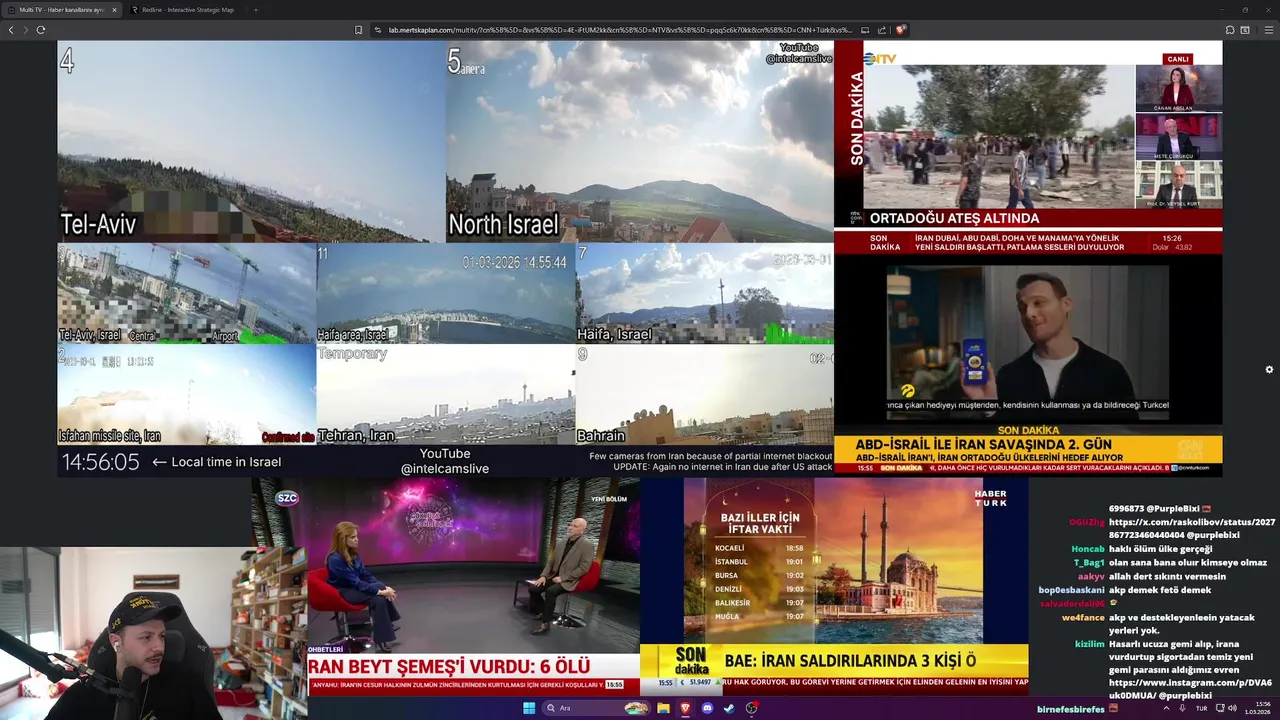
Task: Reload the Multi TV page
Action: tap(41, 30)
